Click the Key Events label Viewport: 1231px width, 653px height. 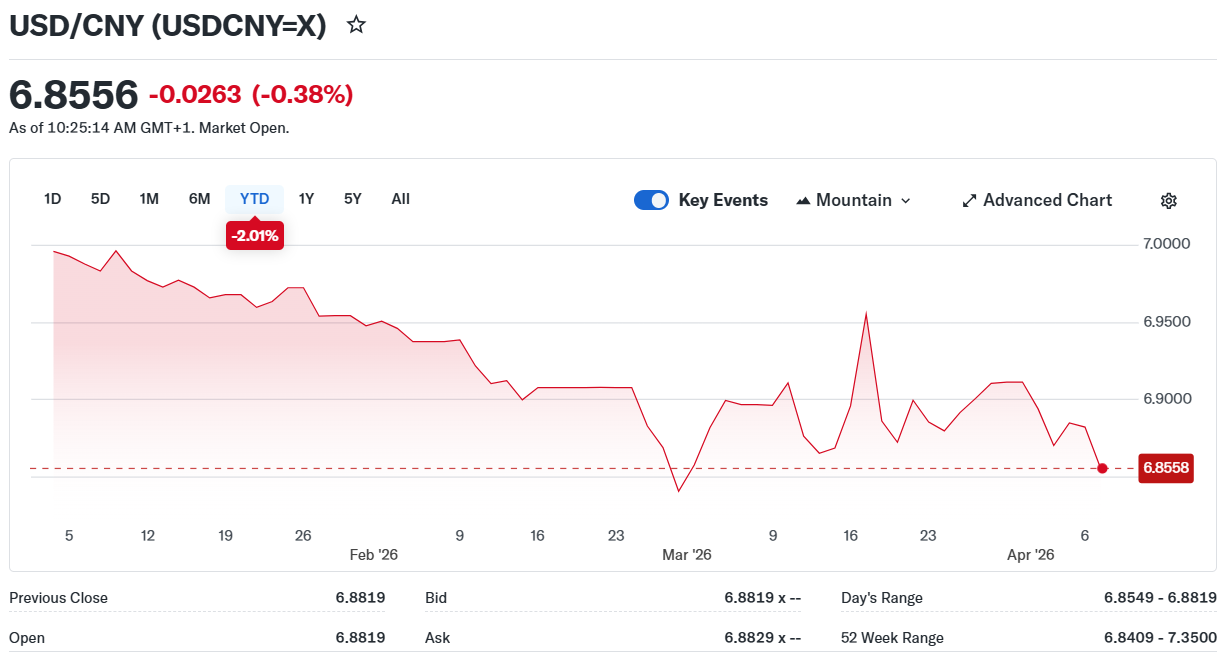pos(723,200)
